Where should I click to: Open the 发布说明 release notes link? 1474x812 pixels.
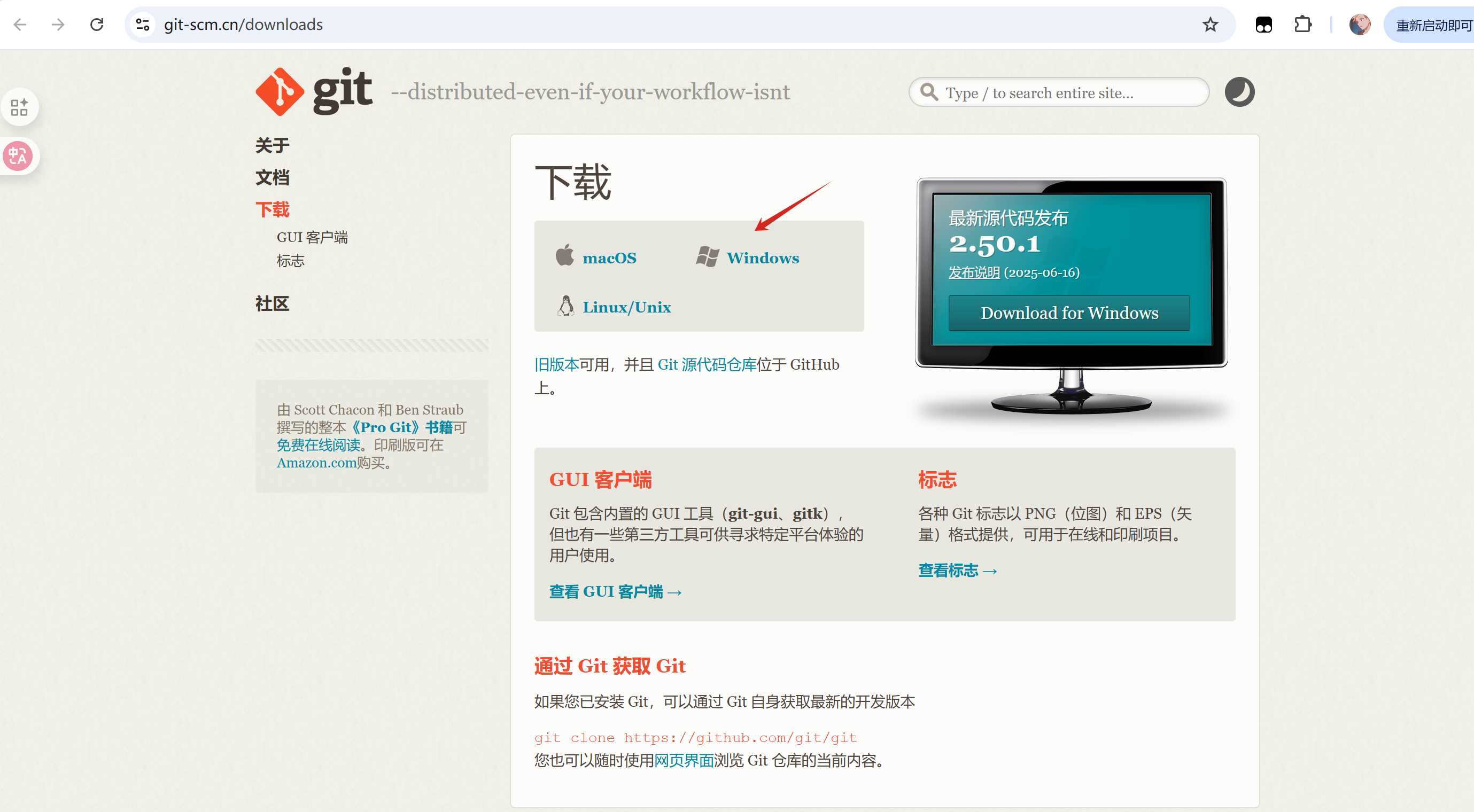974,273
